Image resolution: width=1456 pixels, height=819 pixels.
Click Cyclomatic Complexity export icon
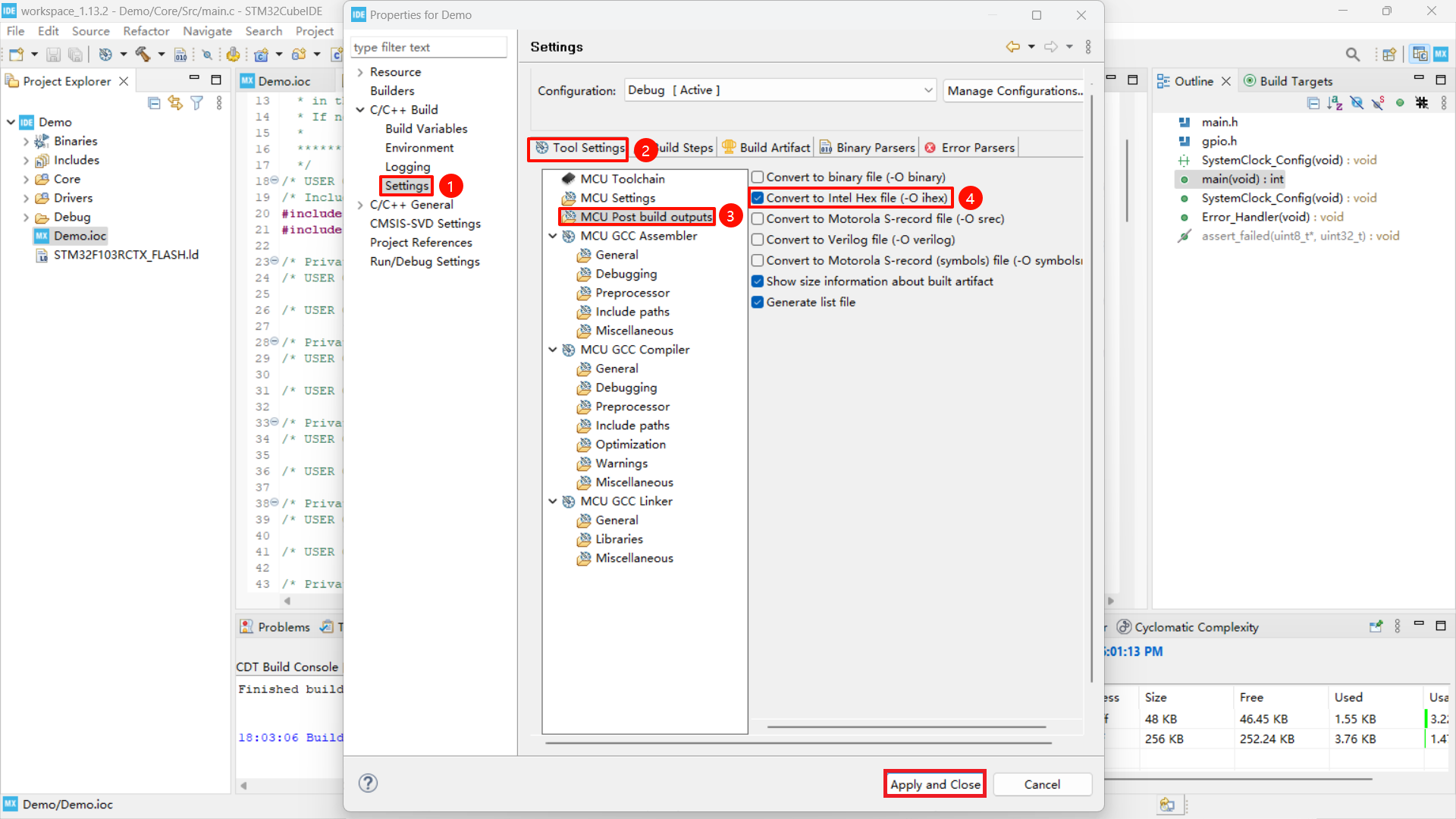coord(1376,626)
